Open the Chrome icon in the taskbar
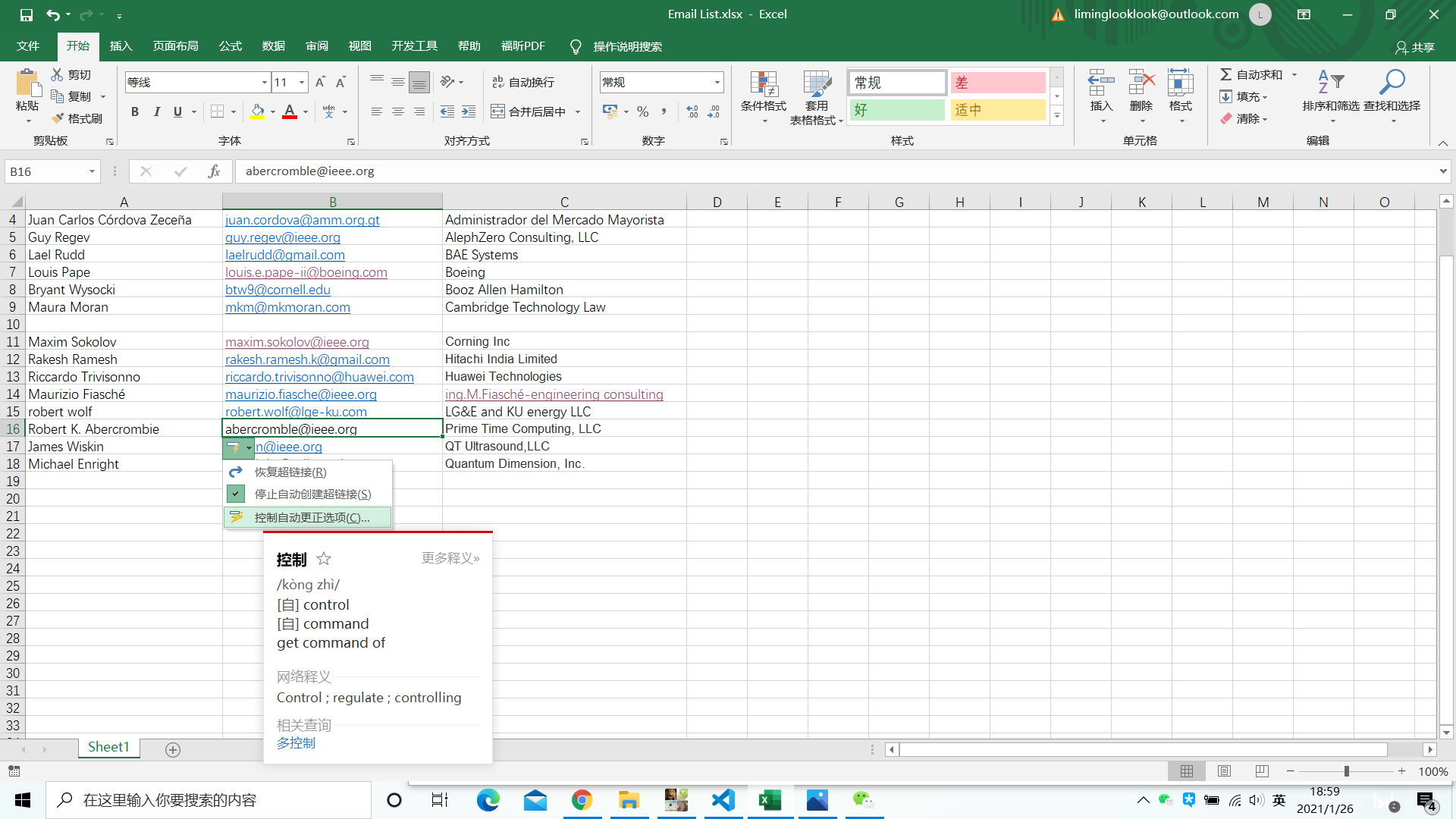 (x=582, y=800)
